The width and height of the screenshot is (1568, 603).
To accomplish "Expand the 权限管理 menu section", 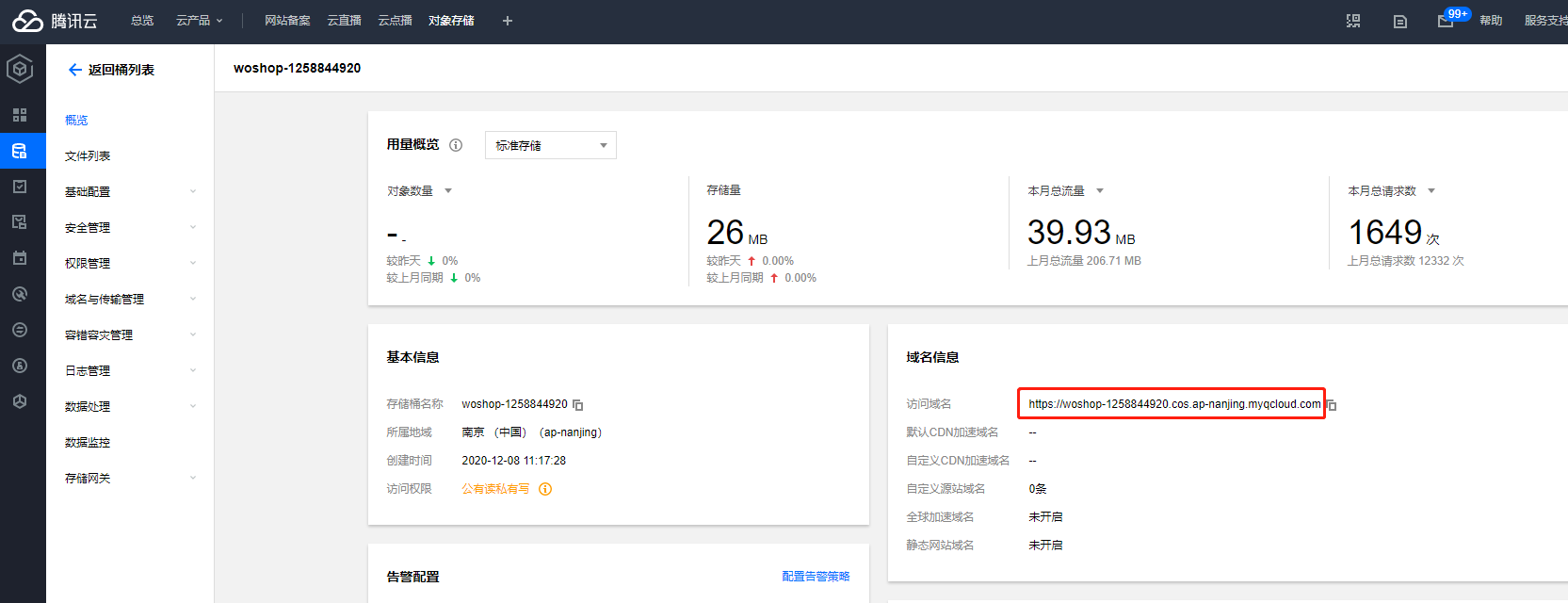I will [x=130, y=264].
